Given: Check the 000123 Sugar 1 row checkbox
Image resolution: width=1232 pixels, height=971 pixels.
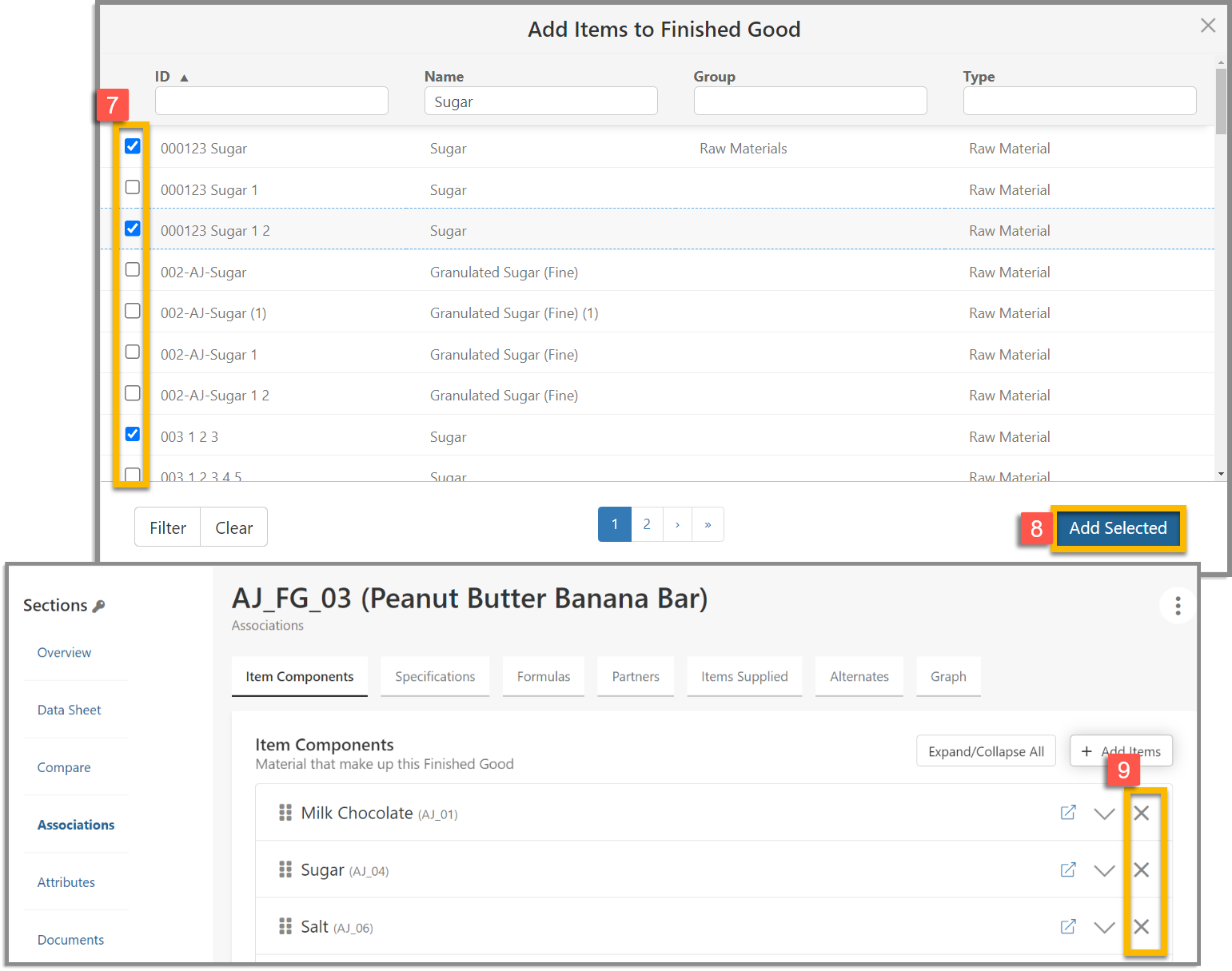Looking at the screenshot, I should [x=133, y=187].
